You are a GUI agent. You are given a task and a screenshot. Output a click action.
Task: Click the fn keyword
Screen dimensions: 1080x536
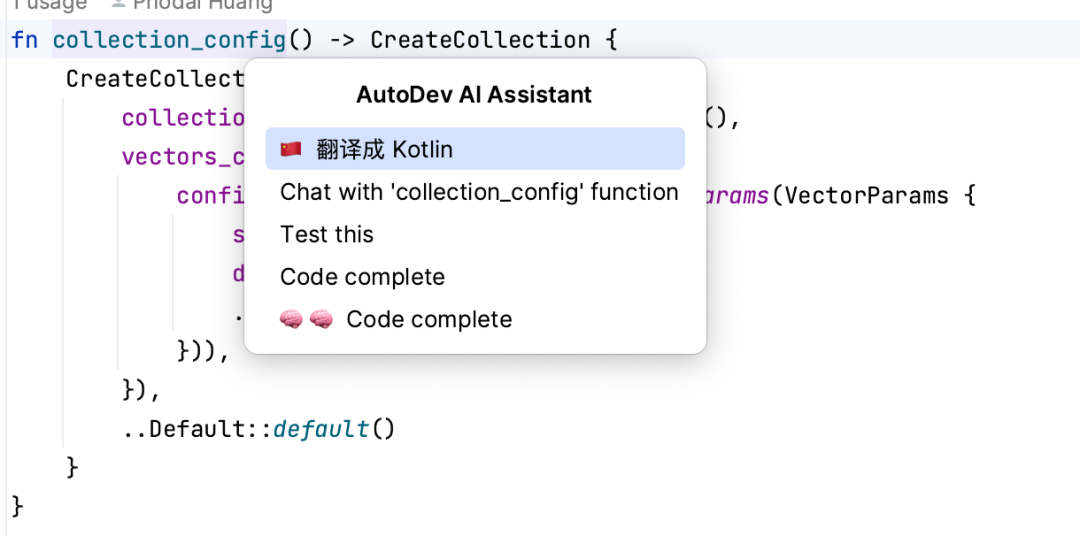pos(25,40)
